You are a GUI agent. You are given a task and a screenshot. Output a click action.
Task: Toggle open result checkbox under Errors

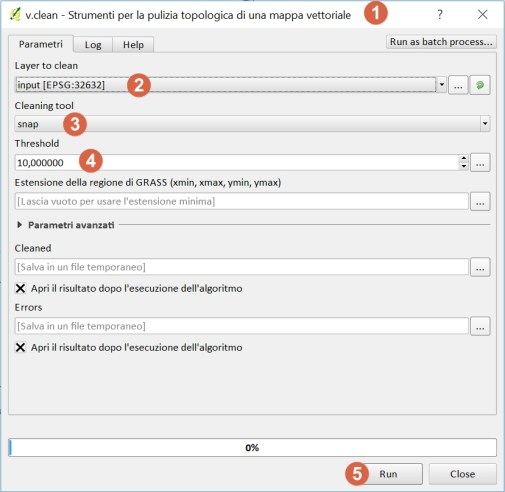[20, 347]
